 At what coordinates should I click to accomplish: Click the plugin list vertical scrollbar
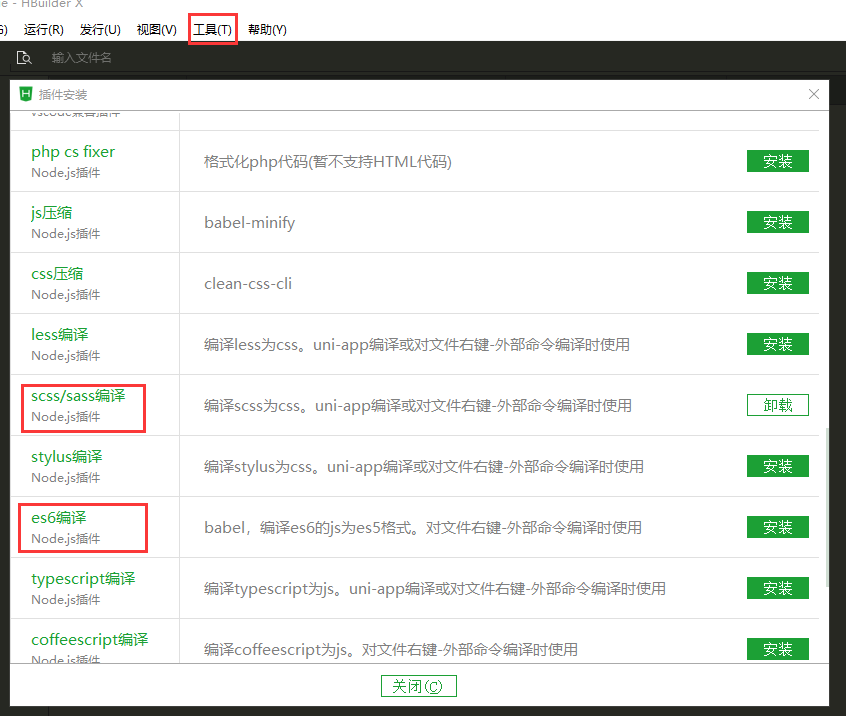[827, 507]
